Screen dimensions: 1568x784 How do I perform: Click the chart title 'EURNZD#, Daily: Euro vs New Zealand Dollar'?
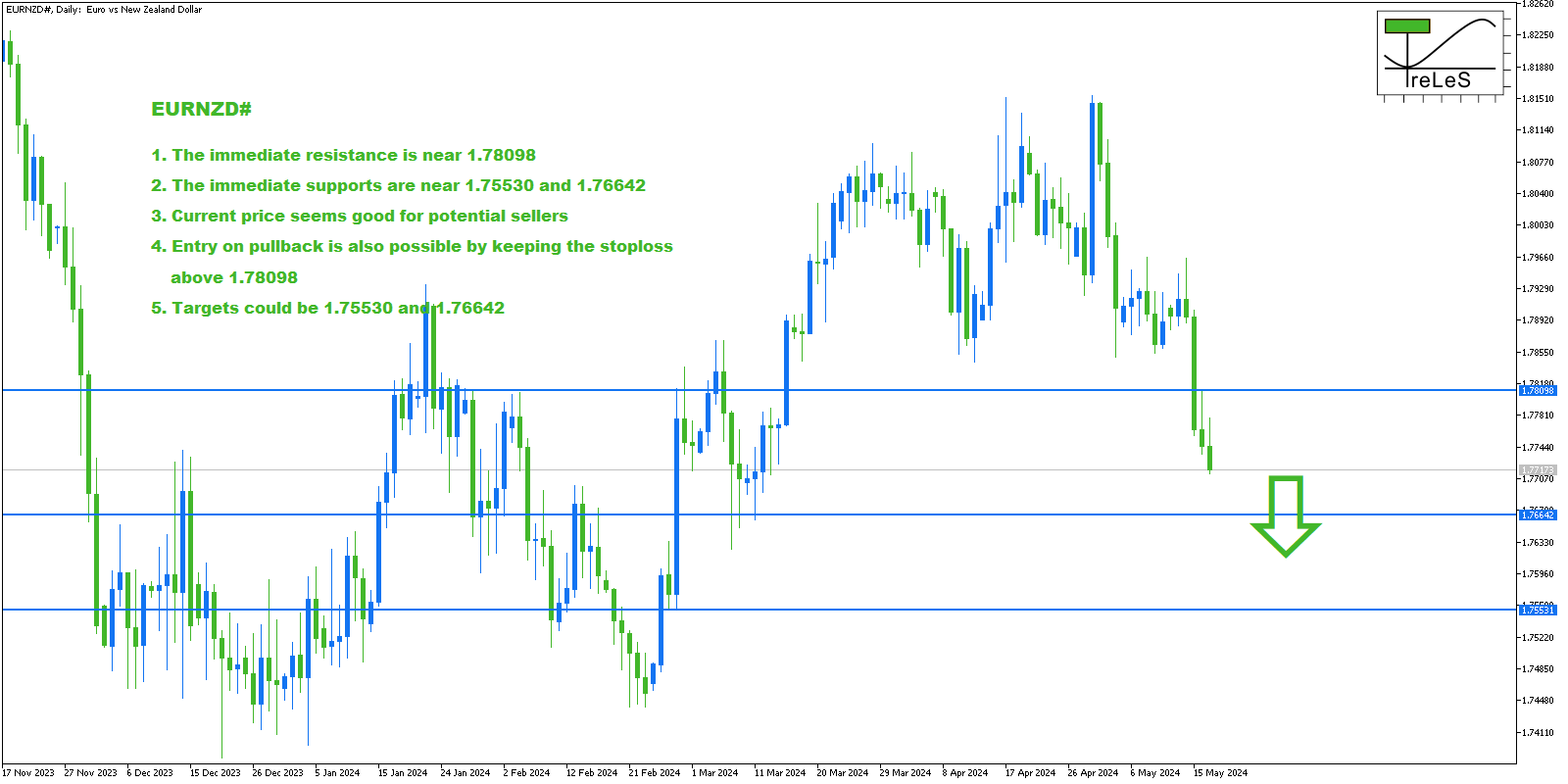tap(104, 9)
